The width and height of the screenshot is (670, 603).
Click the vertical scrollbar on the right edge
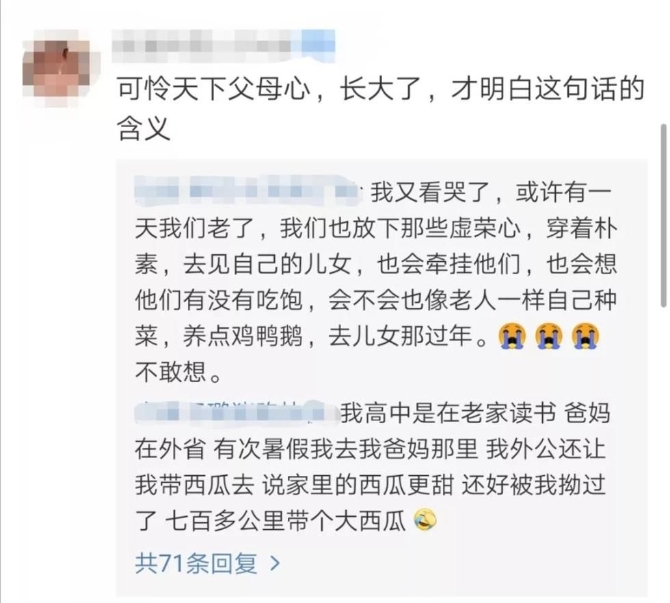click(x=663, y=215)
